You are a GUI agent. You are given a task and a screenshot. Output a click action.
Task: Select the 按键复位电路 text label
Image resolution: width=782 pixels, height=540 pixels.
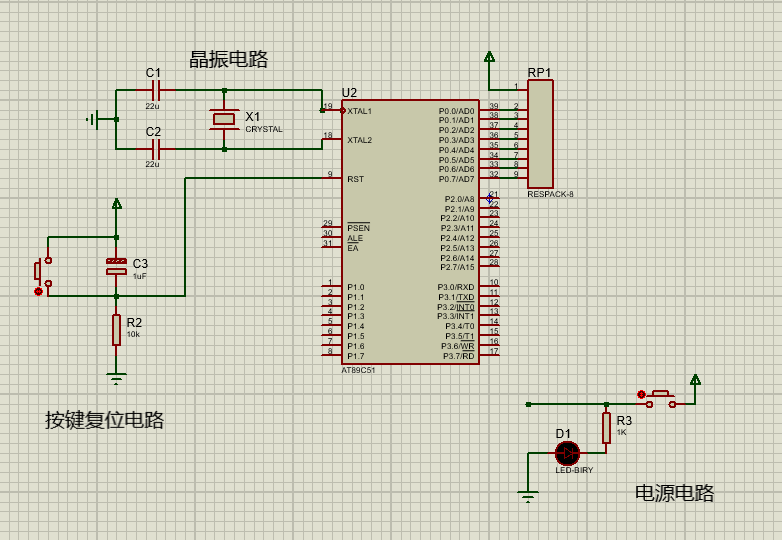104,420
